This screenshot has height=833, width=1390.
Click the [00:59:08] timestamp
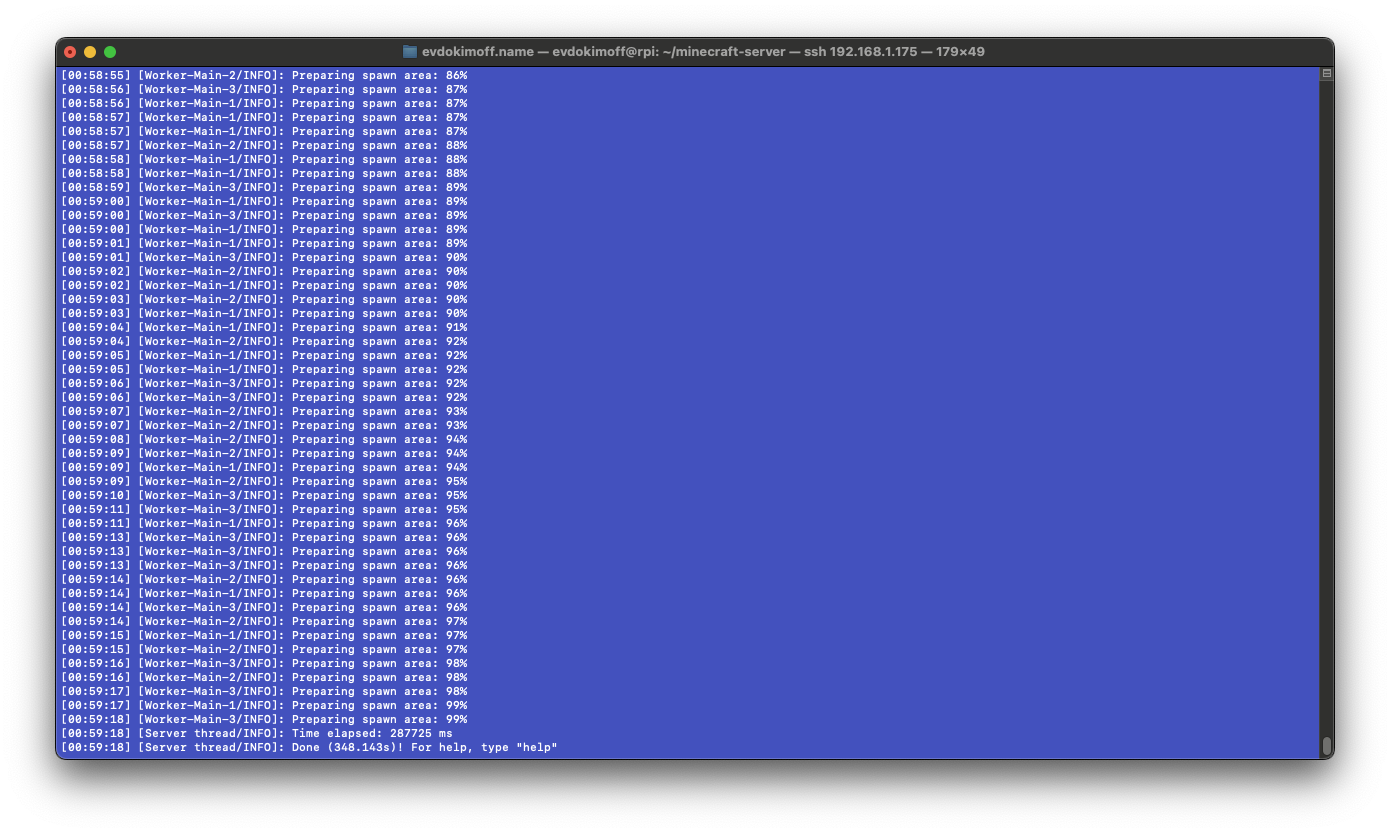click(96, 439)
